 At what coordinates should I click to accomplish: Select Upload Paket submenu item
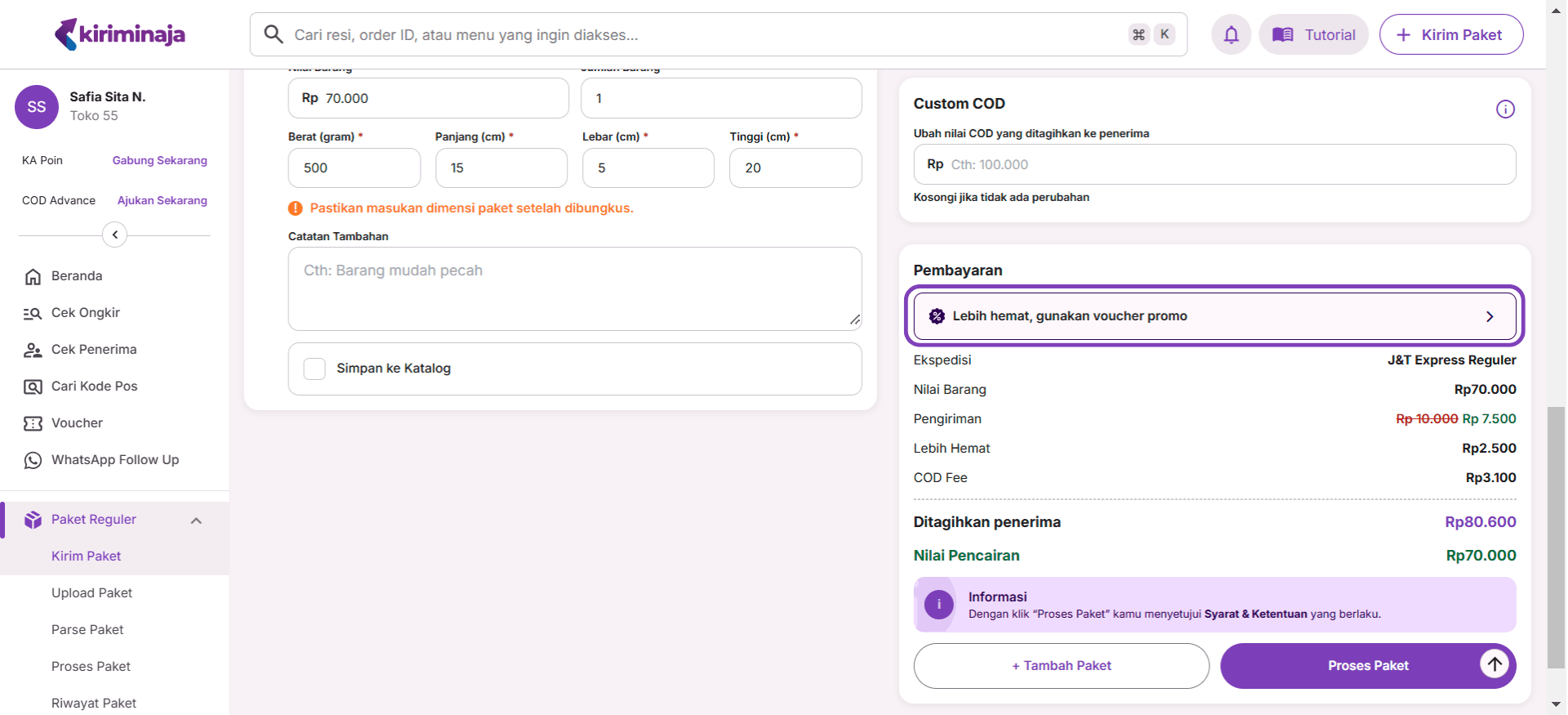(91, 593)
